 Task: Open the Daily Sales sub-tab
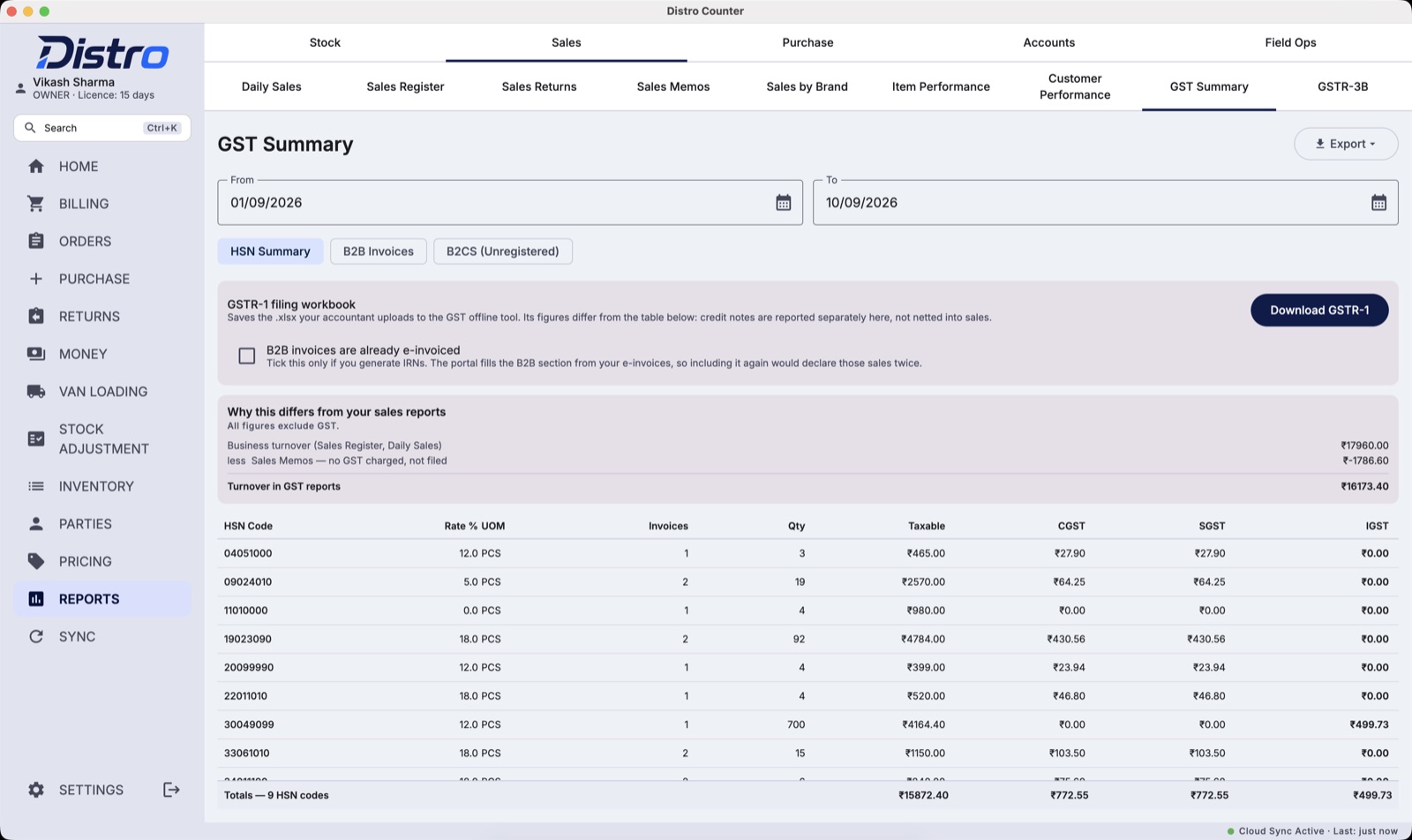click(272, 86)
